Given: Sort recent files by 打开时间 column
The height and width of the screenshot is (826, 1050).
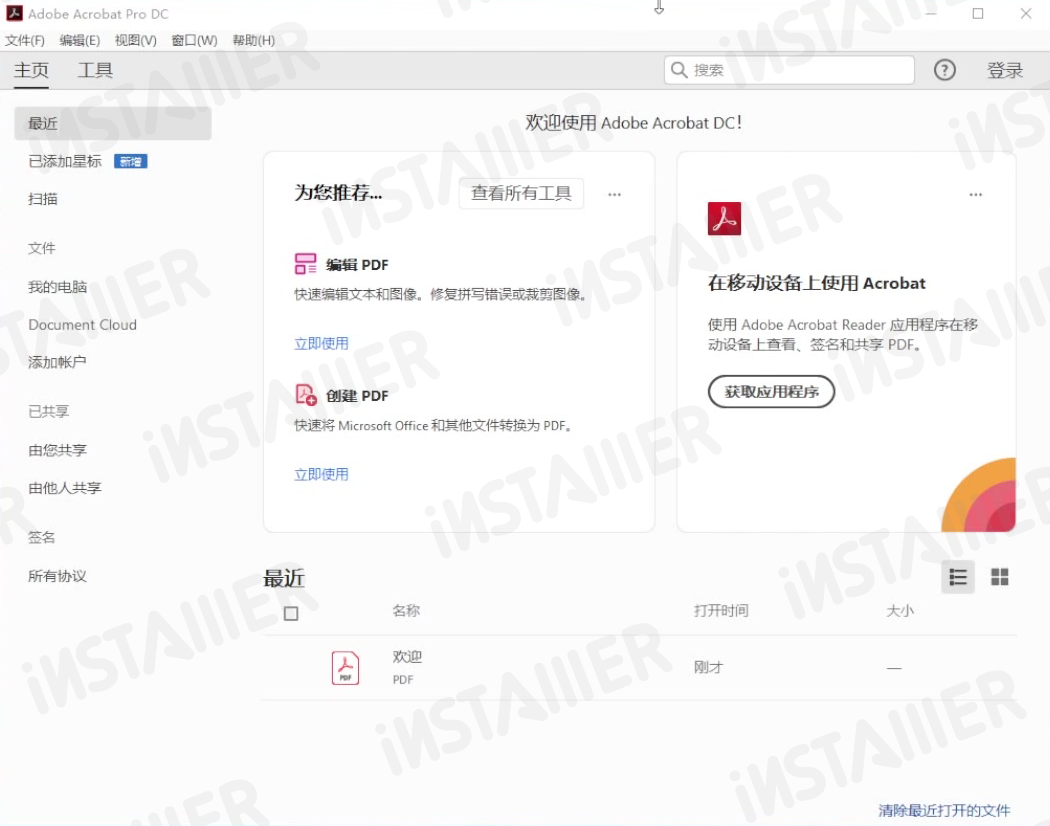Looking at the screenshot, I should pyautogui.click(x=721, y=610).
